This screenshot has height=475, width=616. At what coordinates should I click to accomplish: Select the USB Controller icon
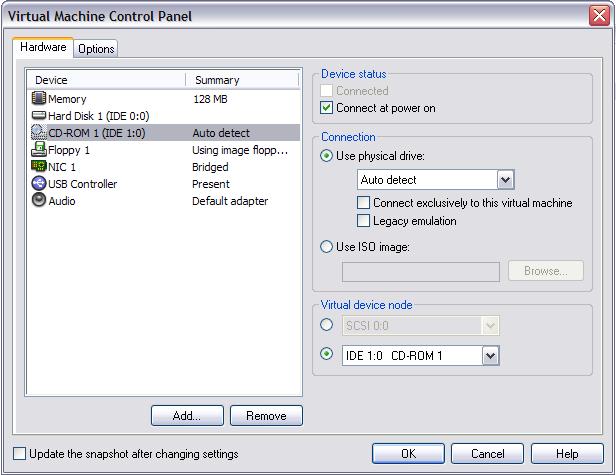pos(39,184)
